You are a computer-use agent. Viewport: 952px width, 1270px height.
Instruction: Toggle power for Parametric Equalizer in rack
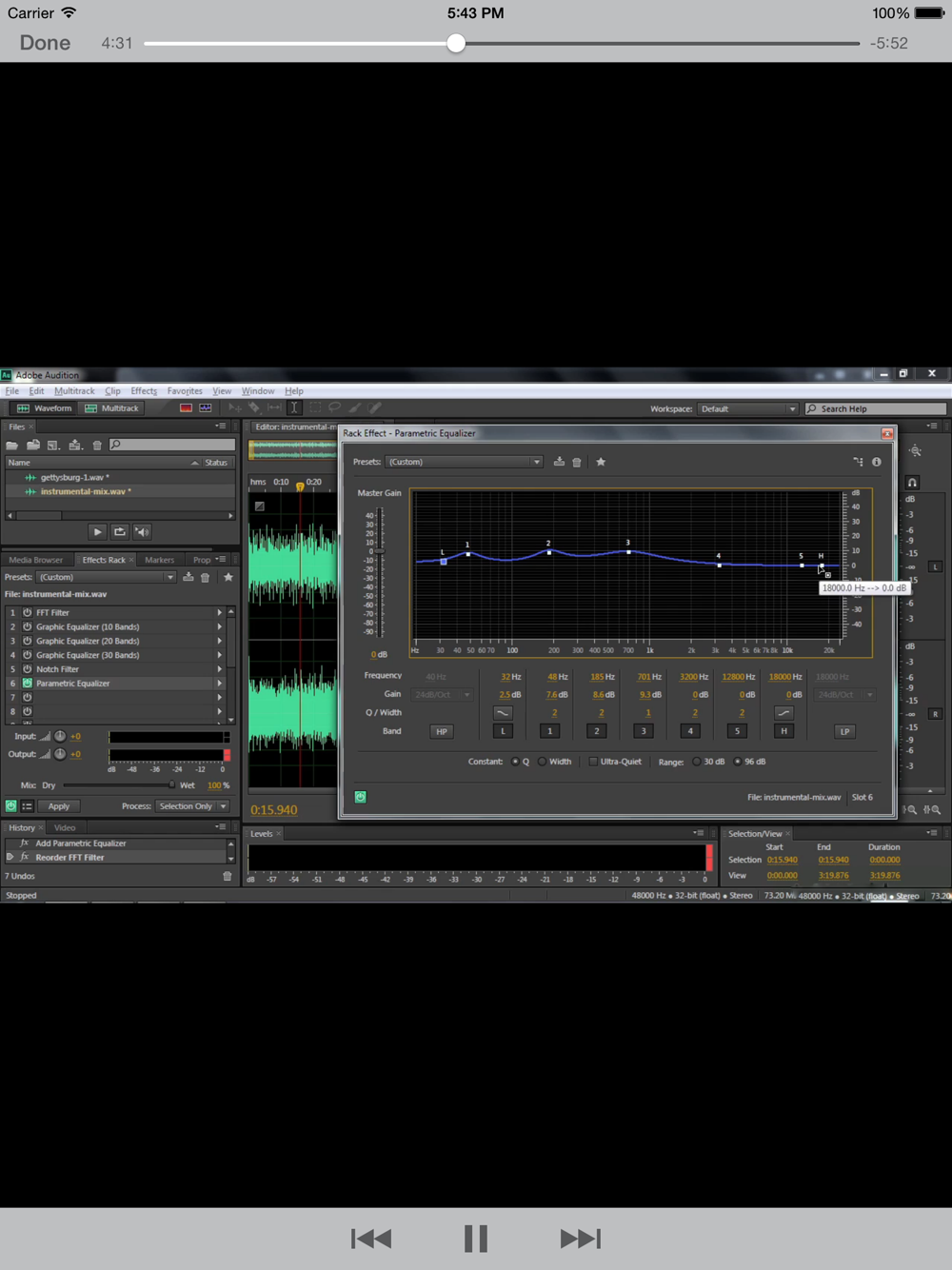28,684
